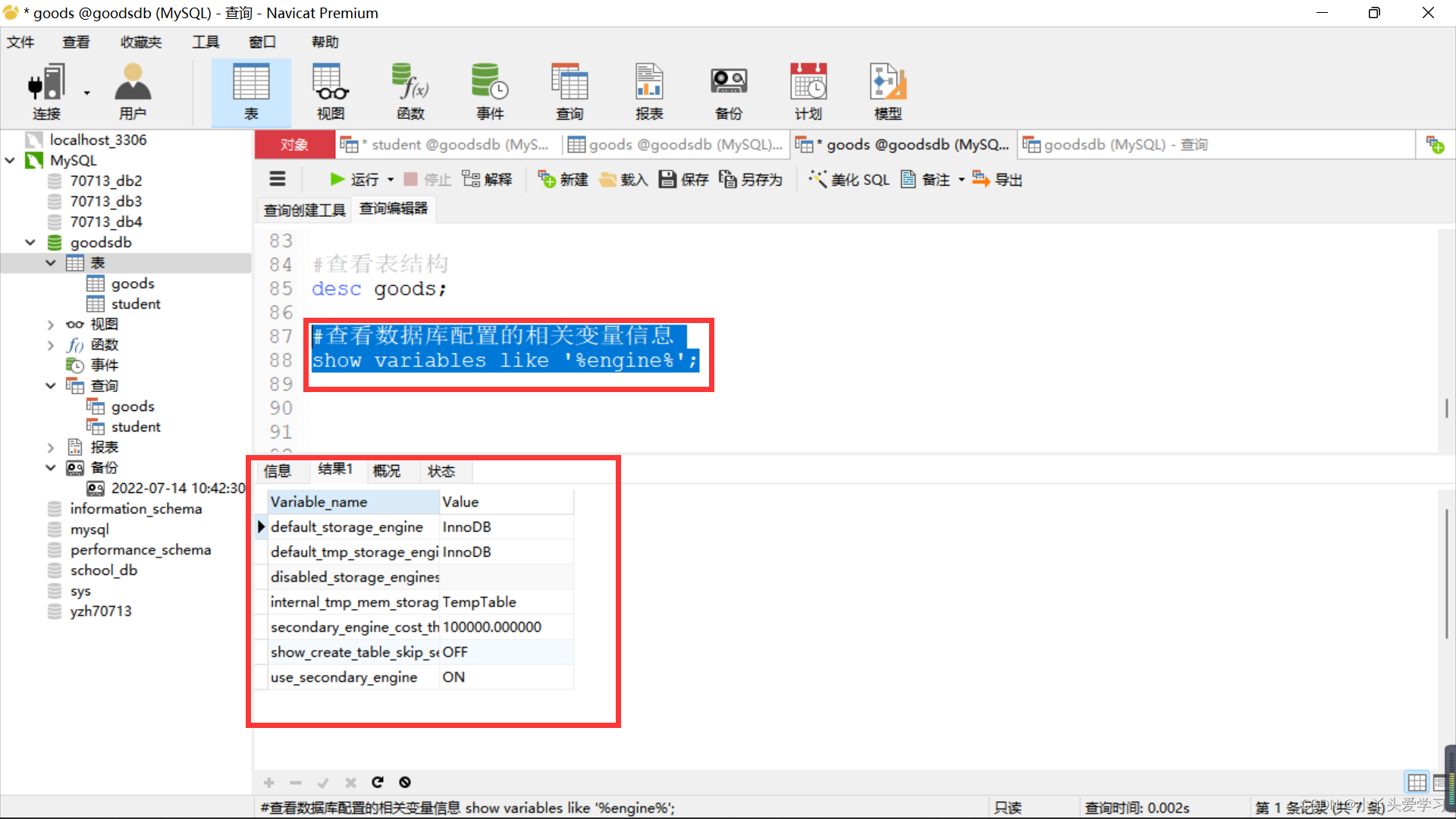Beautify SQL with 美化 SQL
This screenshot has width=1456, height=819.
click(849, 179)
